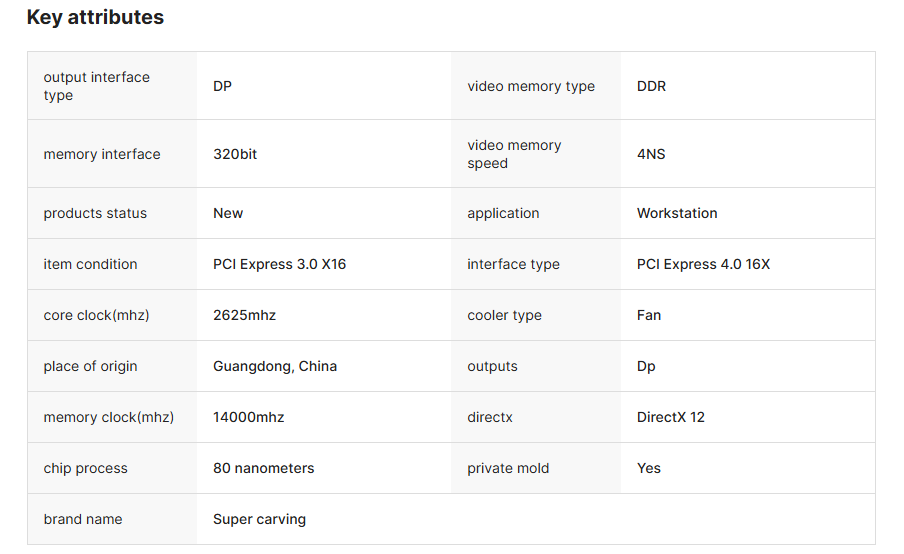Click the 'chip process' label
The width and height of the screenshot is (904, 554).
click(85, 468)
